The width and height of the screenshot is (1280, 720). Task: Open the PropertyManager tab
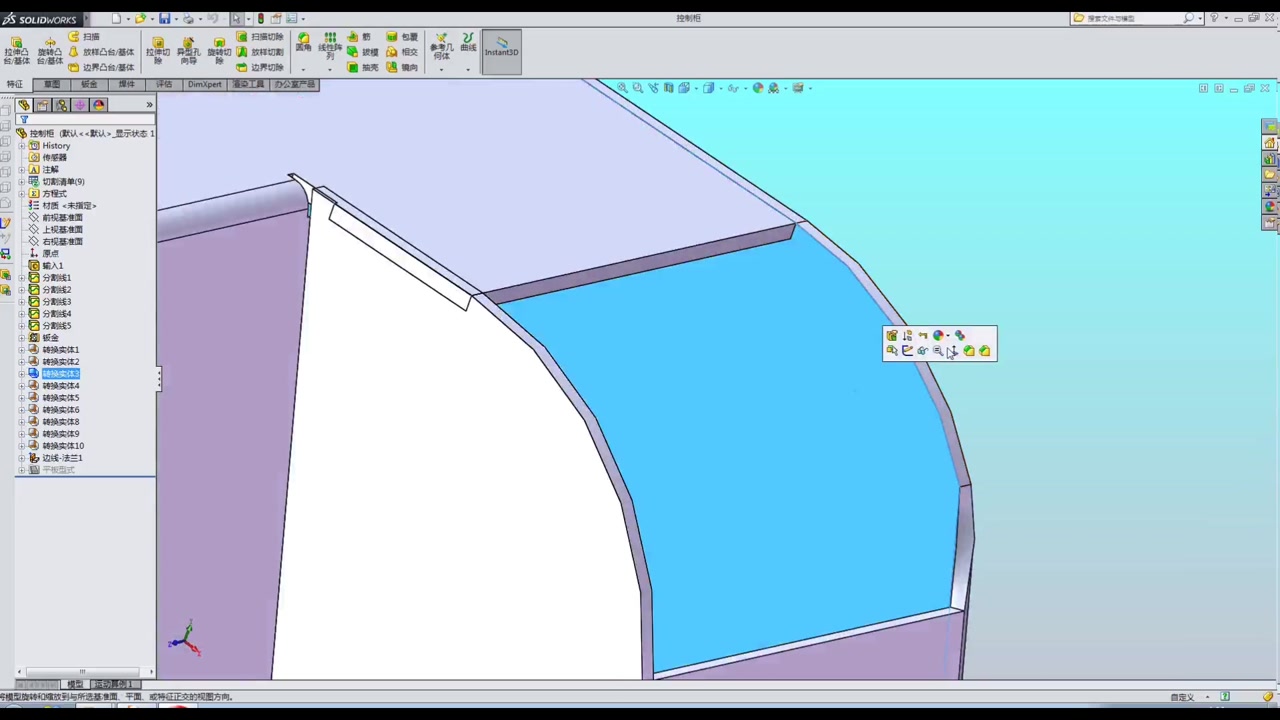pos(42,105)
